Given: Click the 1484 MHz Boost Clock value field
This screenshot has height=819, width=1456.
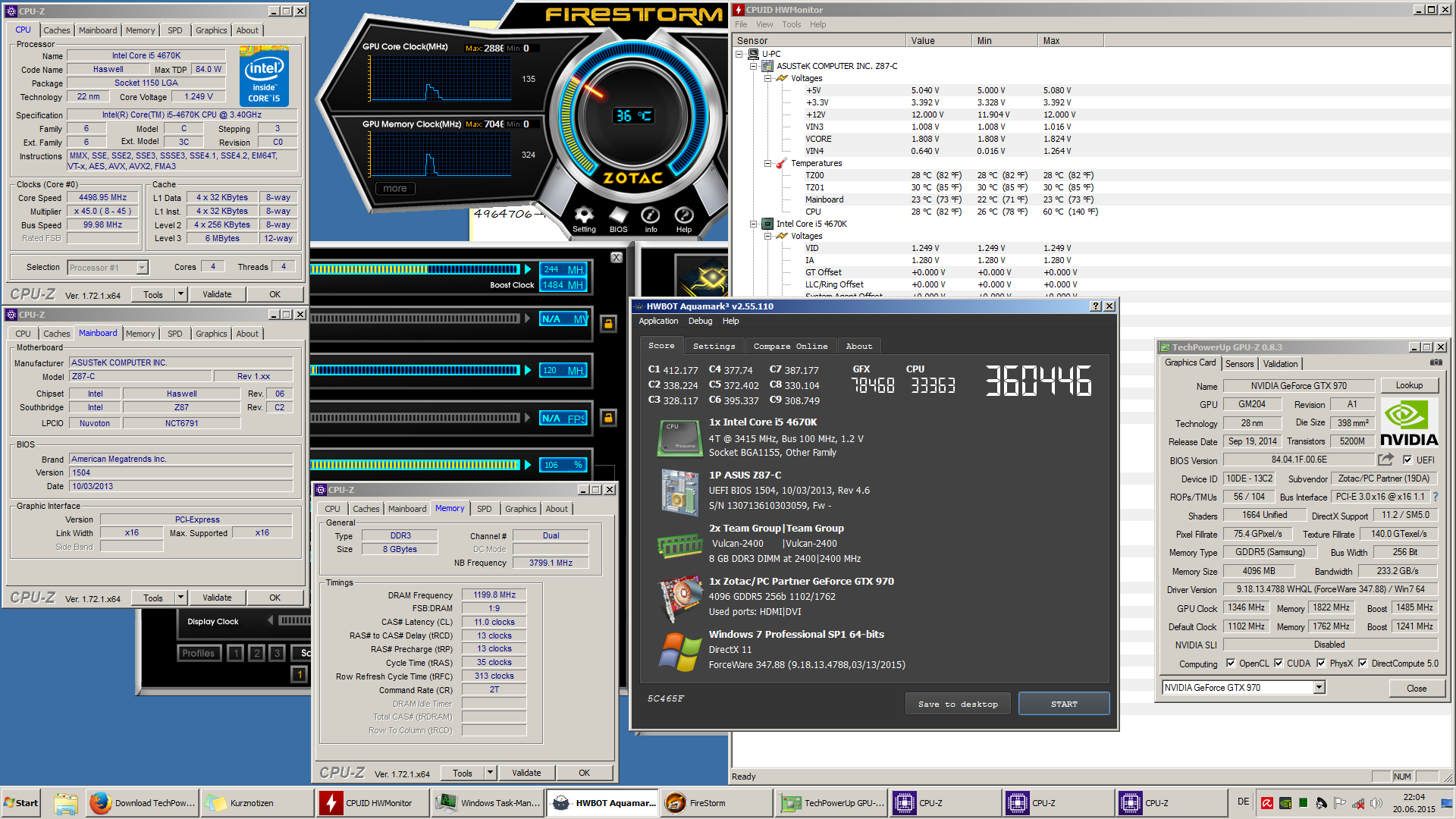Looking at the screenshot, I should pyautogui.click(x=563, y=285).
